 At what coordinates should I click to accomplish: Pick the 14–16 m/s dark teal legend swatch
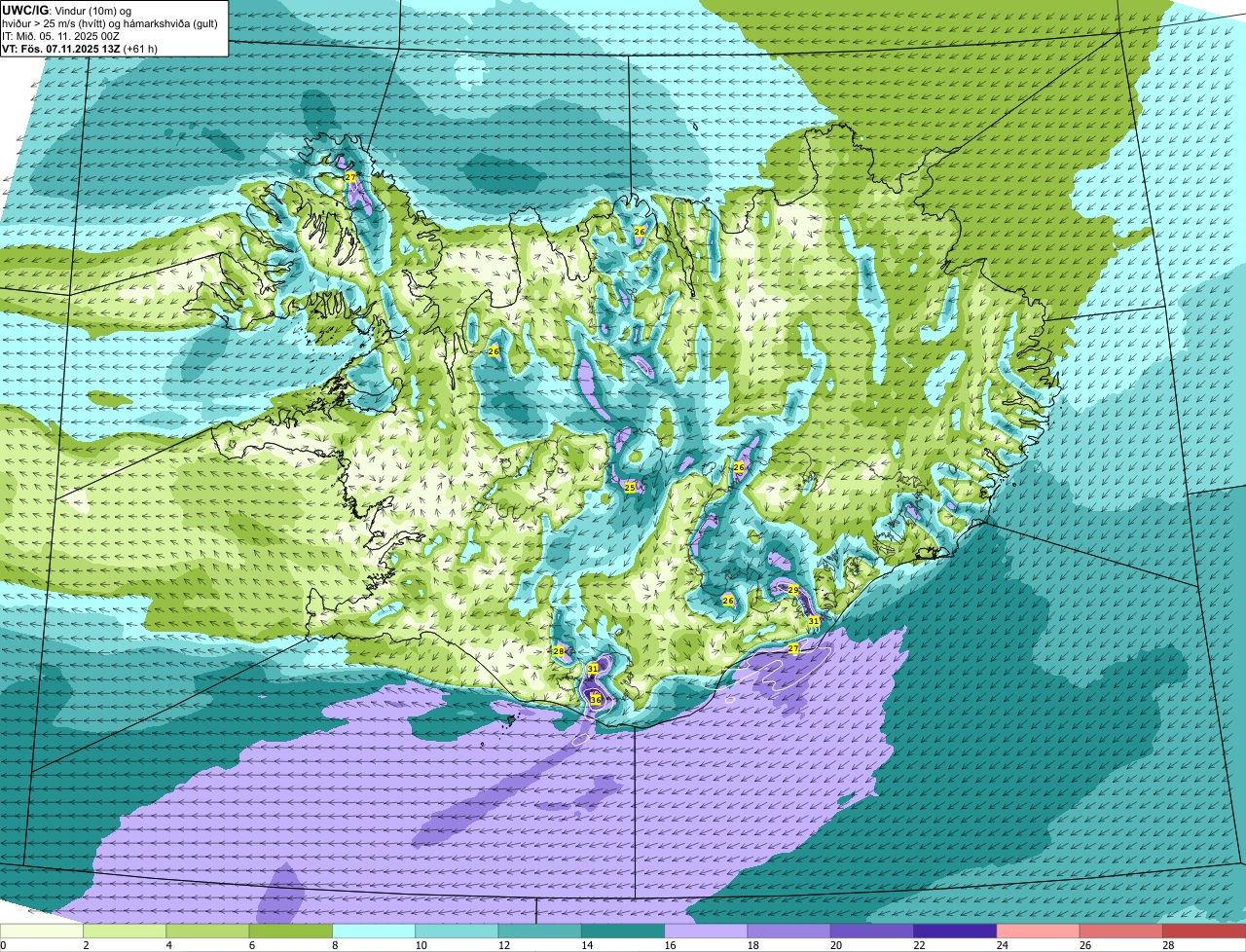623,931
